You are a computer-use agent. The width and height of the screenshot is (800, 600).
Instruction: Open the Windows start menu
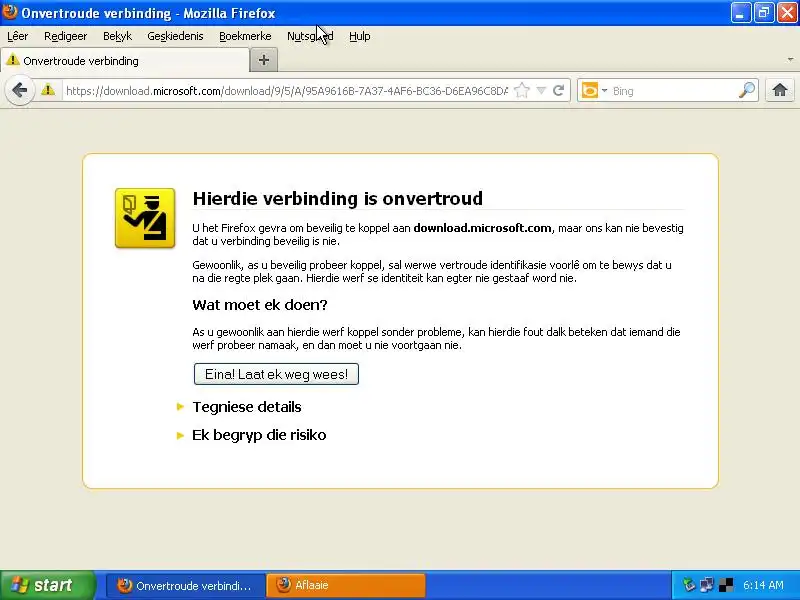(47, 585)
